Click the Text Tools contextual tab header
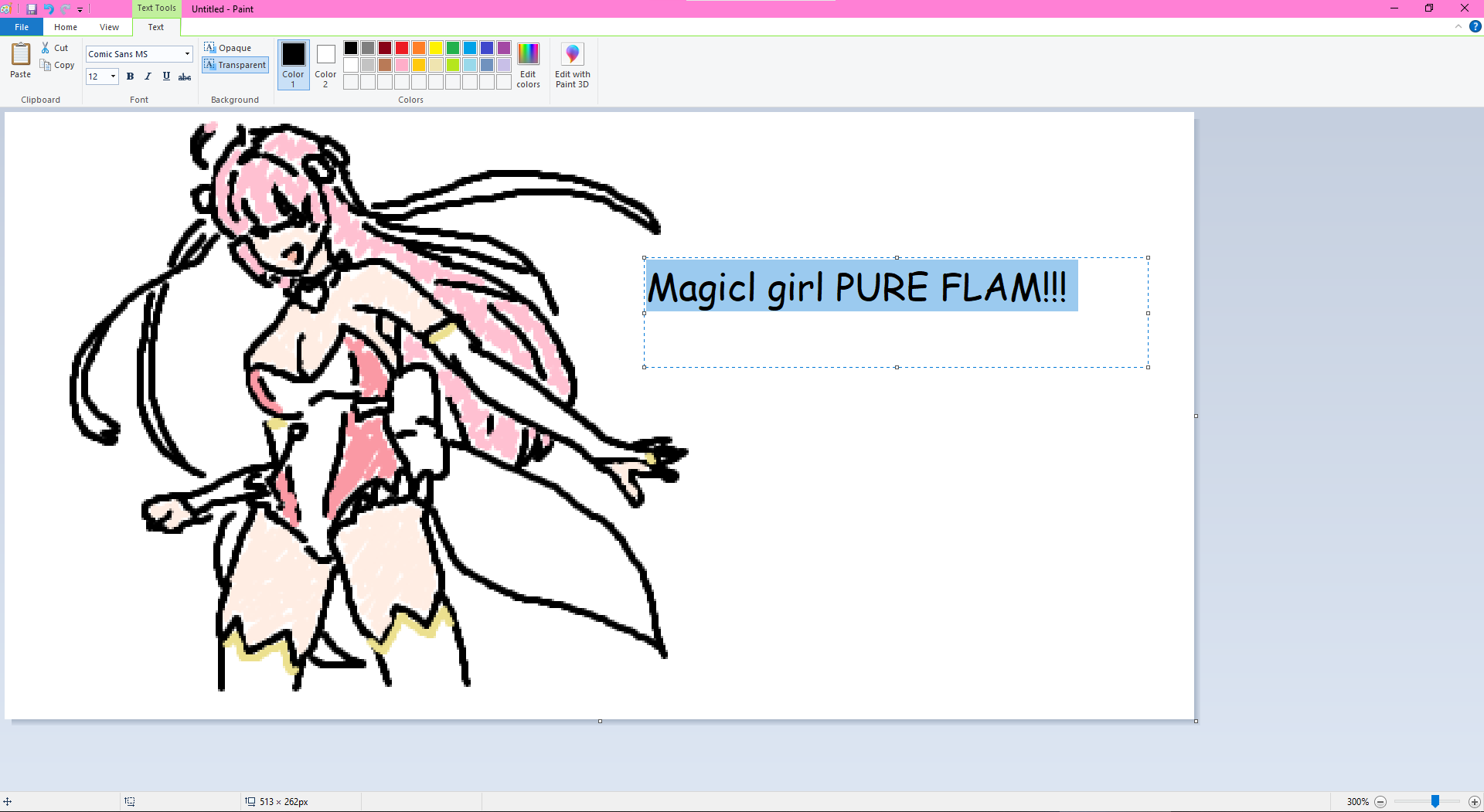The image size is (1484, 812). [x=157, y=8]
